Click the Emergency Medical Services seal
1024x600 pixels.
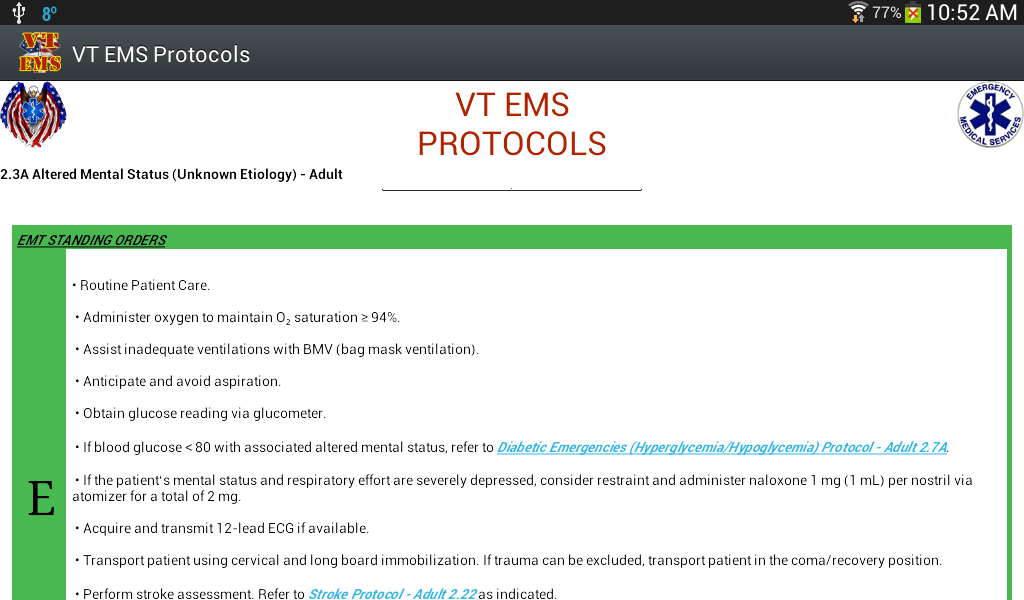(x=989, y=114)
